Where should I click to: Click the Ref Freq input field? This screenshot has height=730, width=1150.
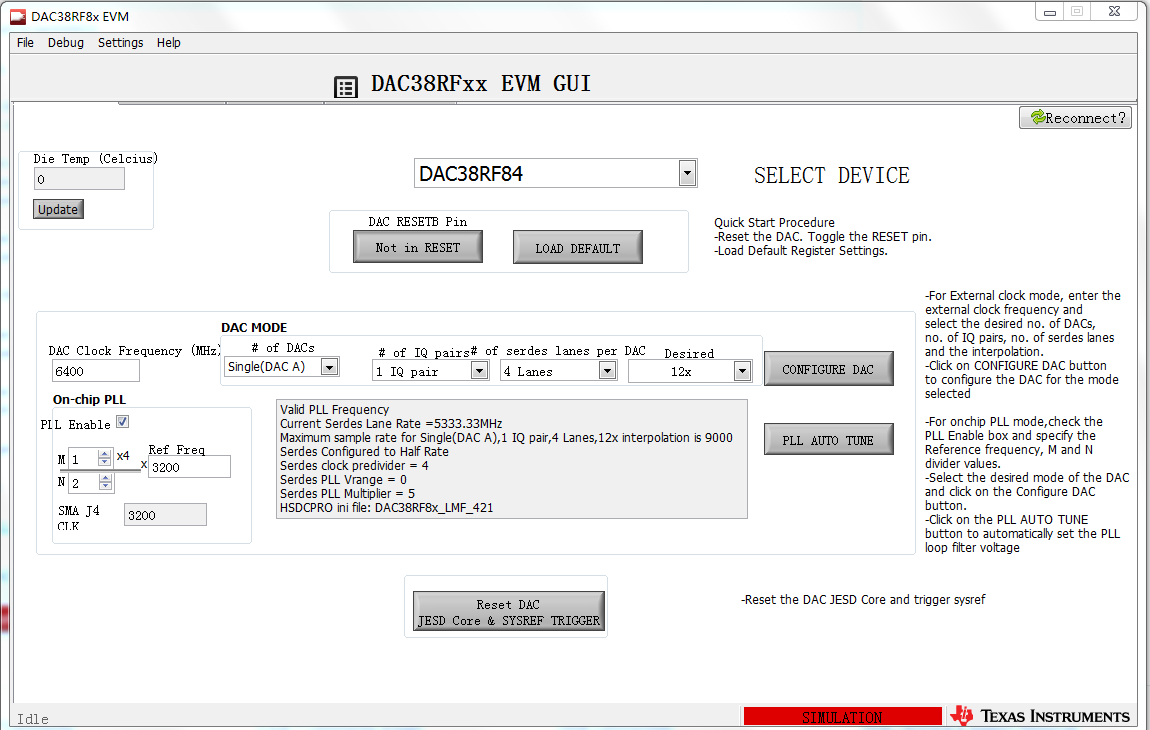(189, 467)
